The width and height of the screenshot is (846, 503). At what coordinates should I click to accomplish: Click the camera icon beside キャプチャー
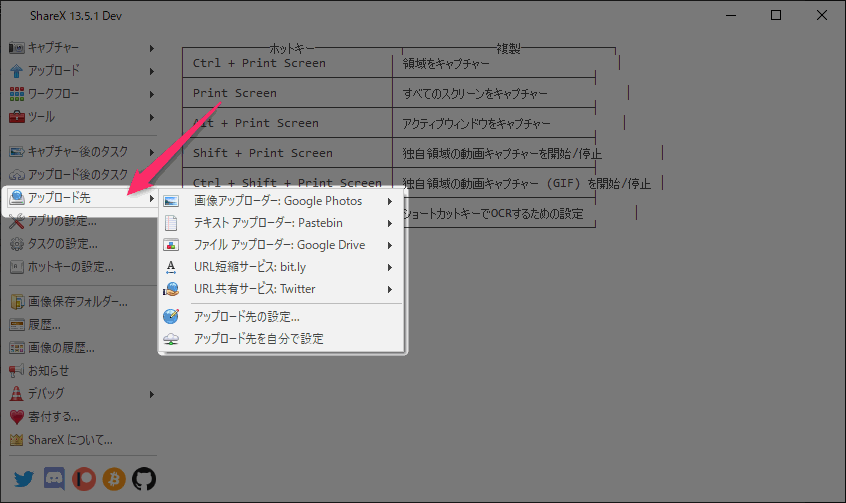tap(17, 48)
